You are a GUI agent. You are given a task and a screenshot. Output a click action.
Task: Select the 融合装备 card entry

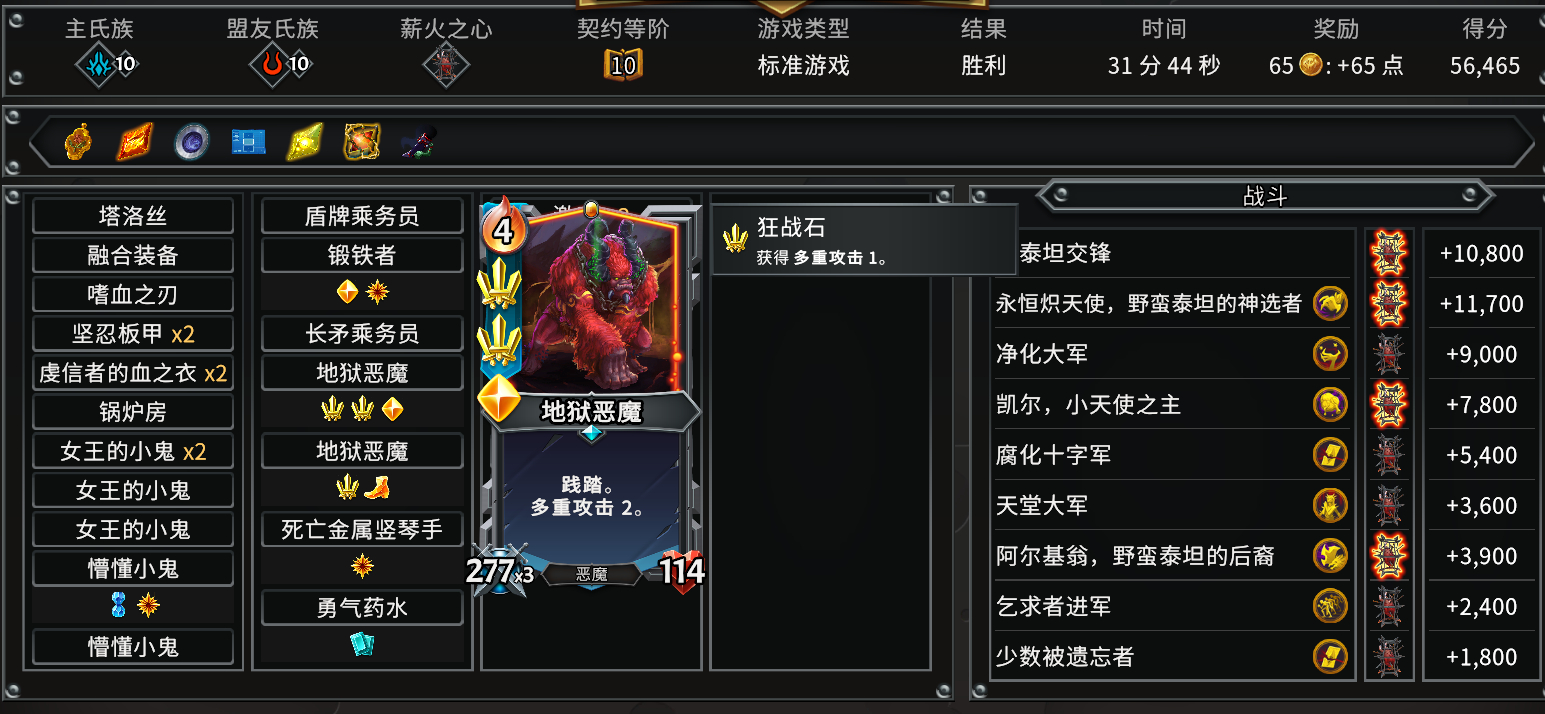[133, 255]
